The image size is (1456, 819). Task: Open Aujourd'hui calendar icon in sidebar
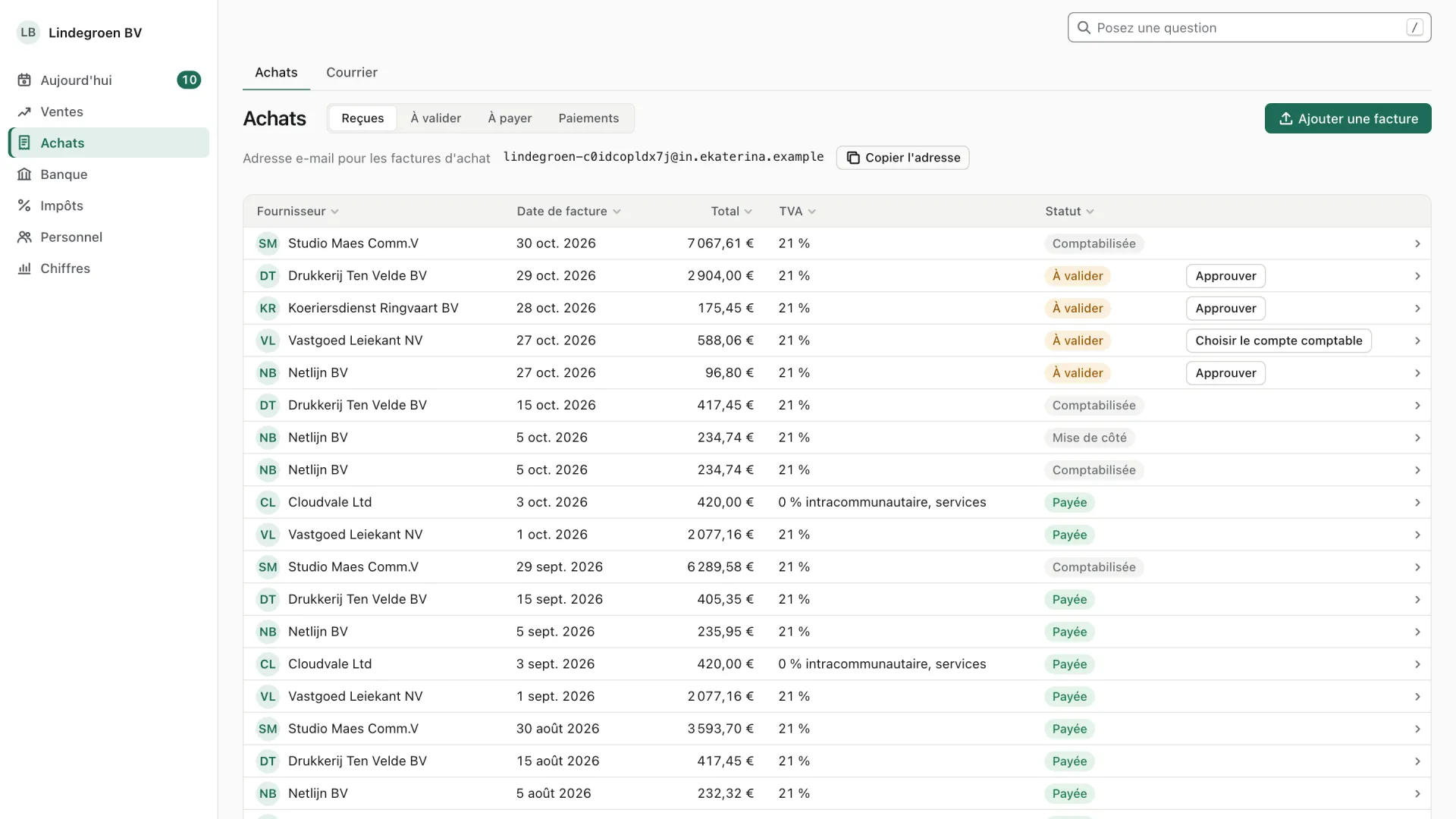(x=24, y=80)
